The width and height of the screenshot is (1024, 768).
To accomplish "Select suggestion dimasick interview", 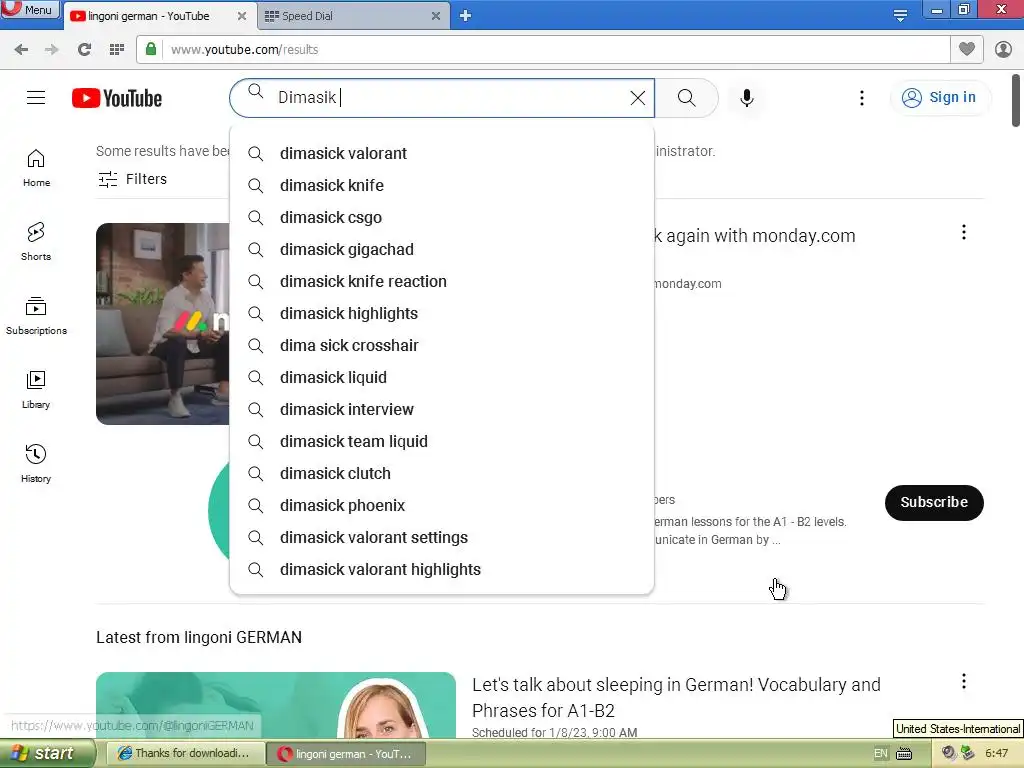I will pyautogui.click(x=442, y=409).
